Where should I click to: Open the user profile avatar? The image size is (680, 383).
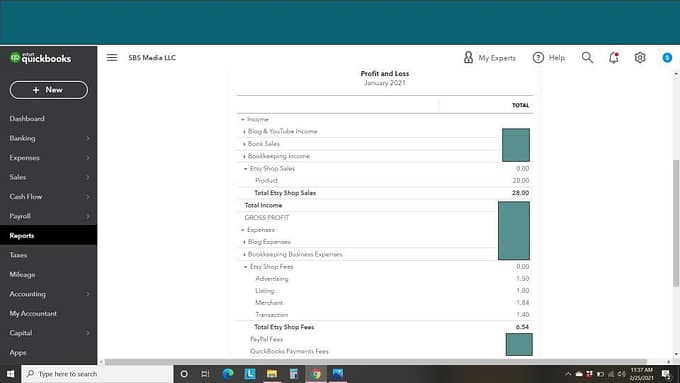pyautogui.click(x=667, y=58)
